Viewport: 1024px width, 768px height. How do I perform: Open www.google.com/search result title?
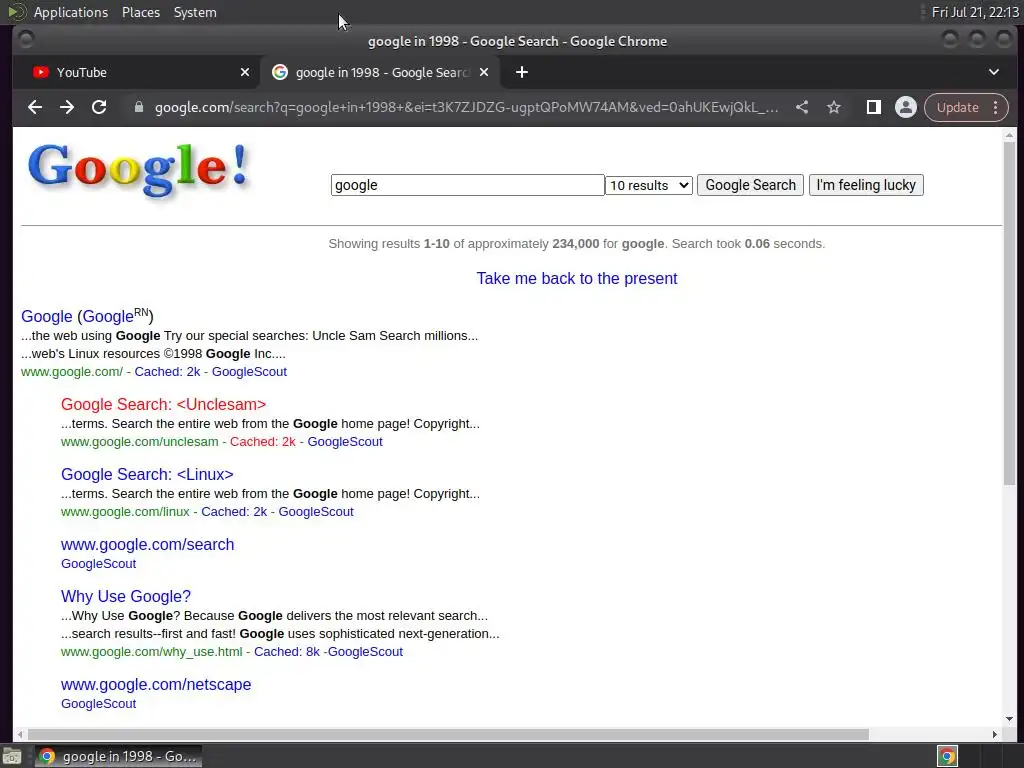coord(148,544)
